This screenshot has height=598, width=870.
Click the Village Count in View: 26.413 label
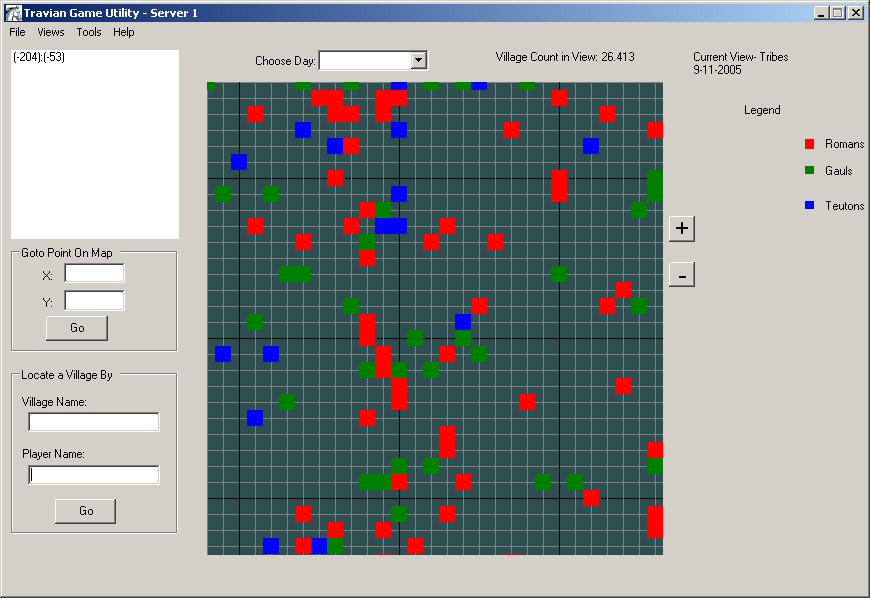click(565, 57)
